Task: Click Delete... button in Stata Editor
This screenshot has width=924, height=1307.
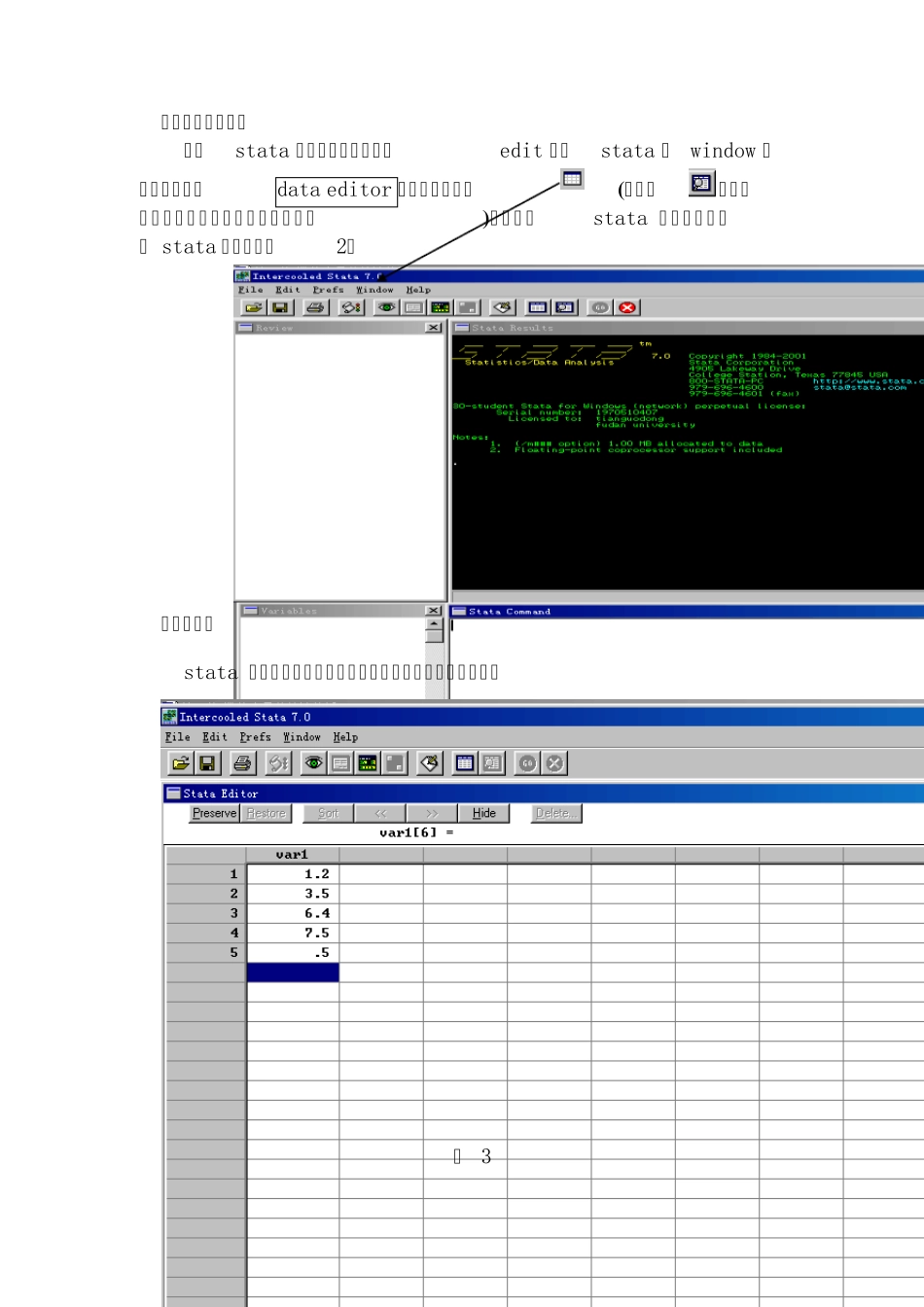Action: pyautogui.click(x=556, y=814)
